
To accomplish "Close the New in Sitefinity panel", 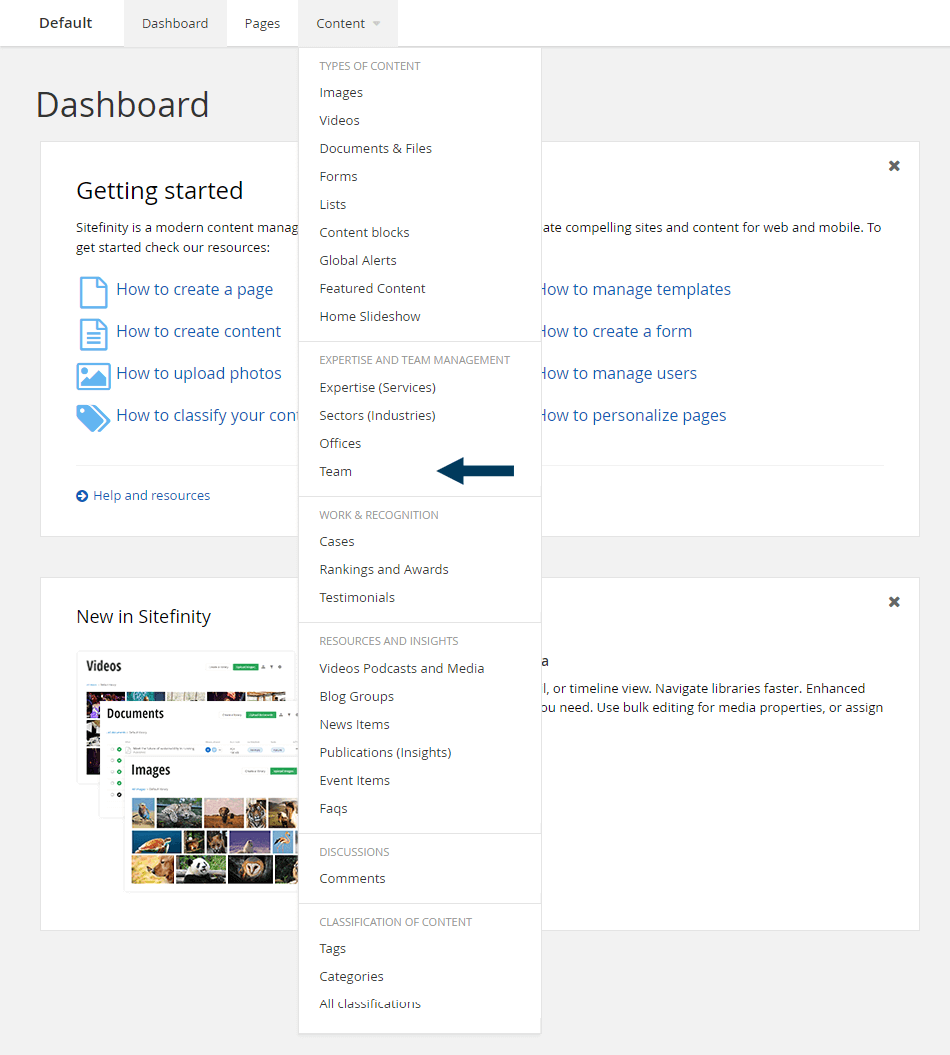I will (x=894, y=602).
